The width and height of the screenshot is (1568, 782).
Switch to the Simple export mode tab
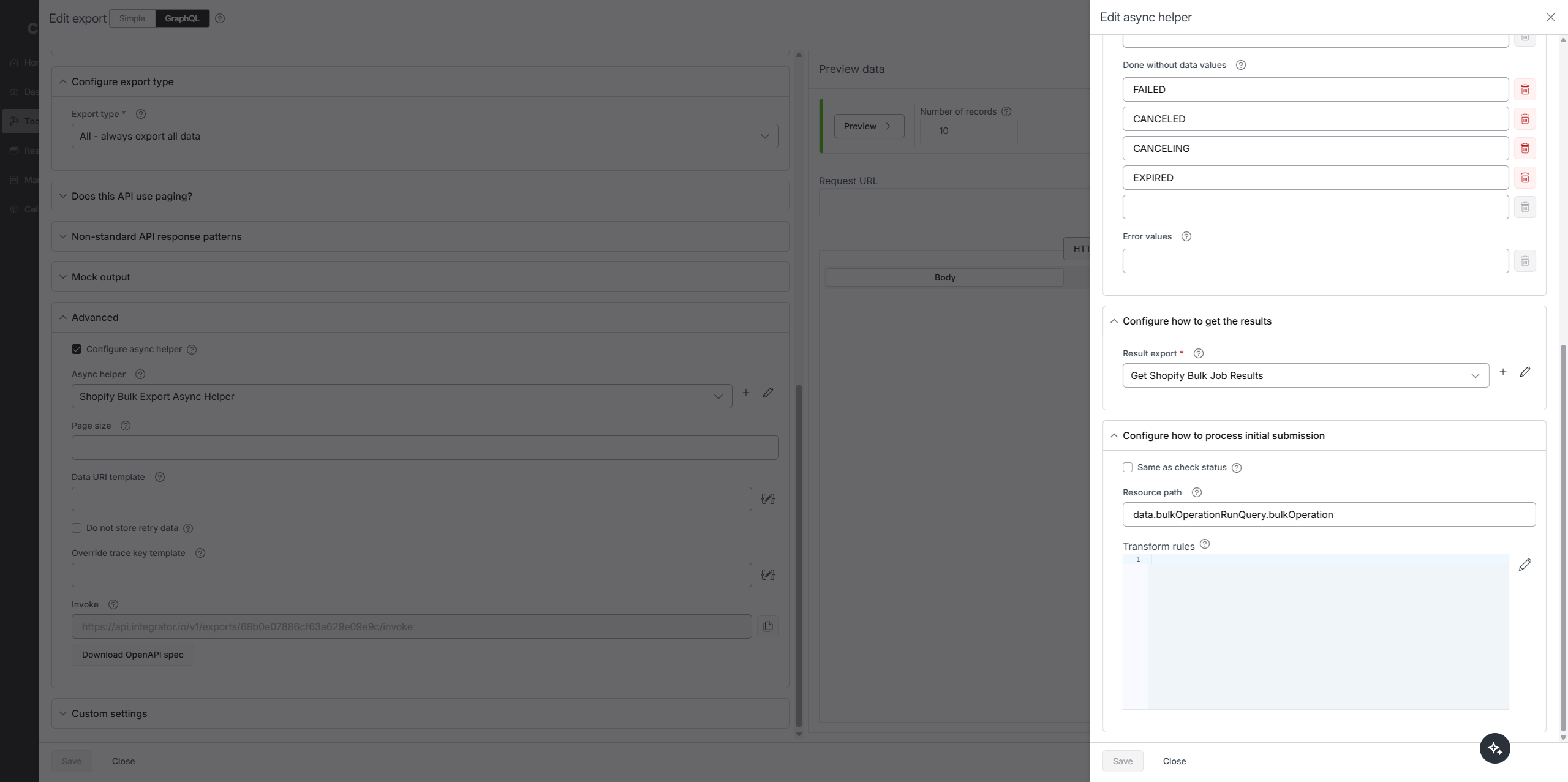click(x=132, y=18)
